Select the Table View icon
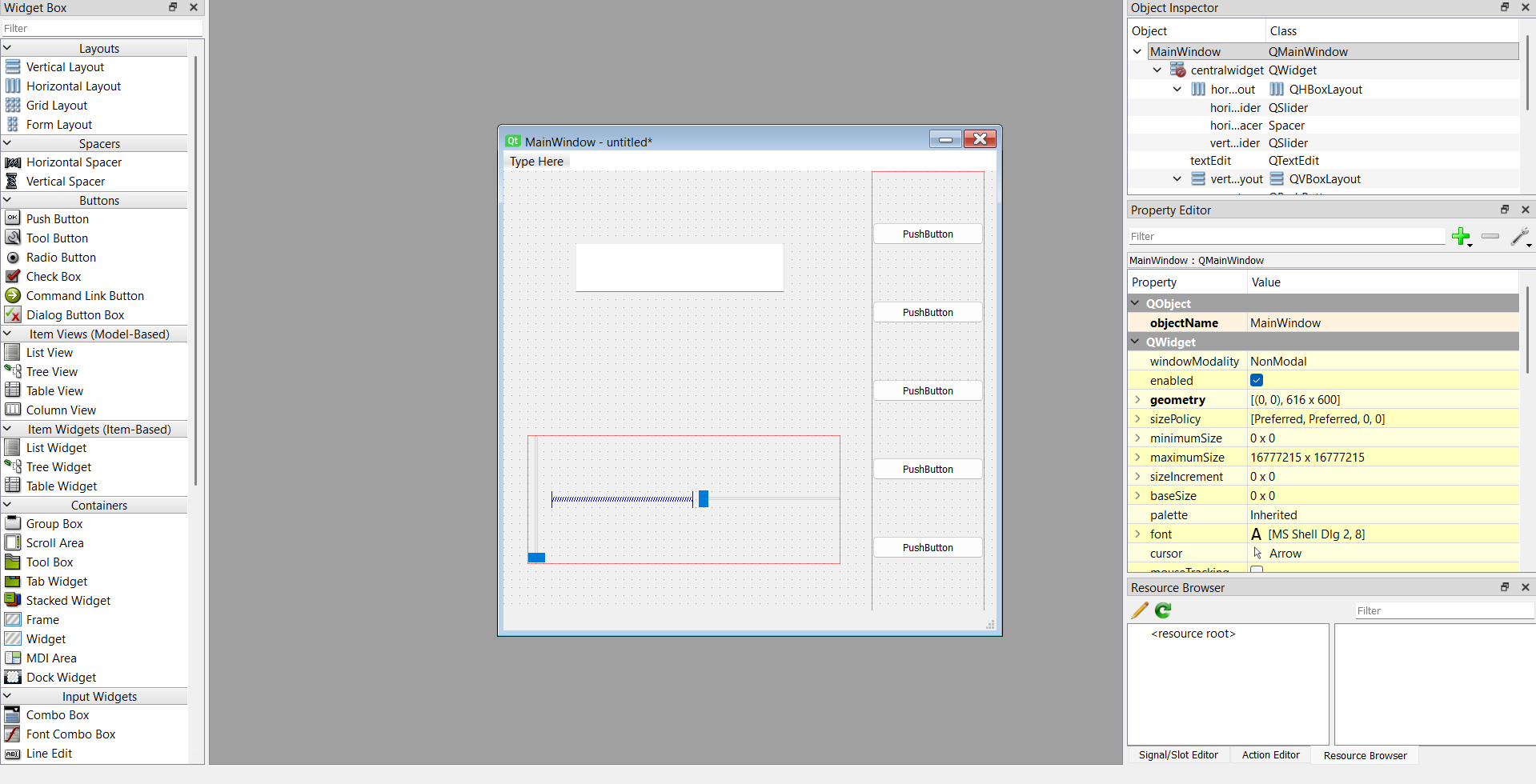The image size is (1536, 784). point(13,390)
